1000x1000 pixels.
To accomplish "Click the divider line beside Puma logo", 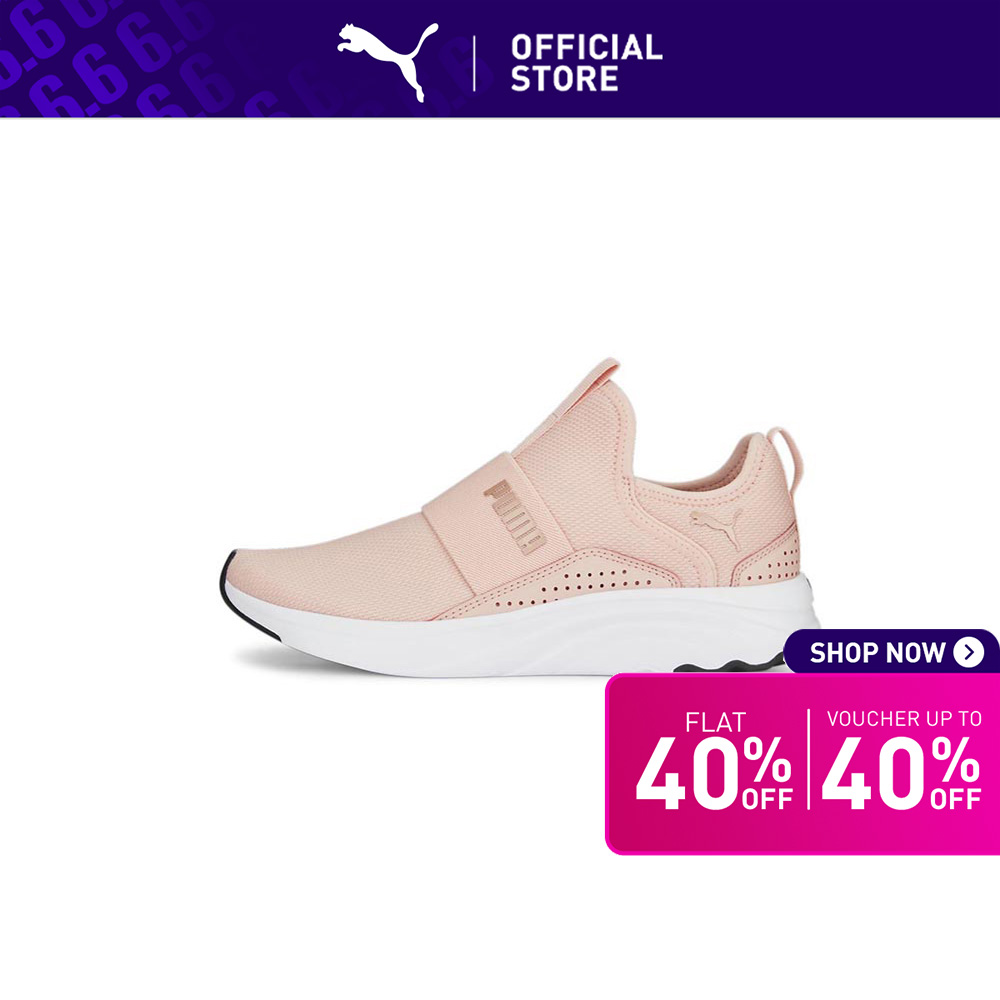I will pyautogui.click(x=474, y=63).
